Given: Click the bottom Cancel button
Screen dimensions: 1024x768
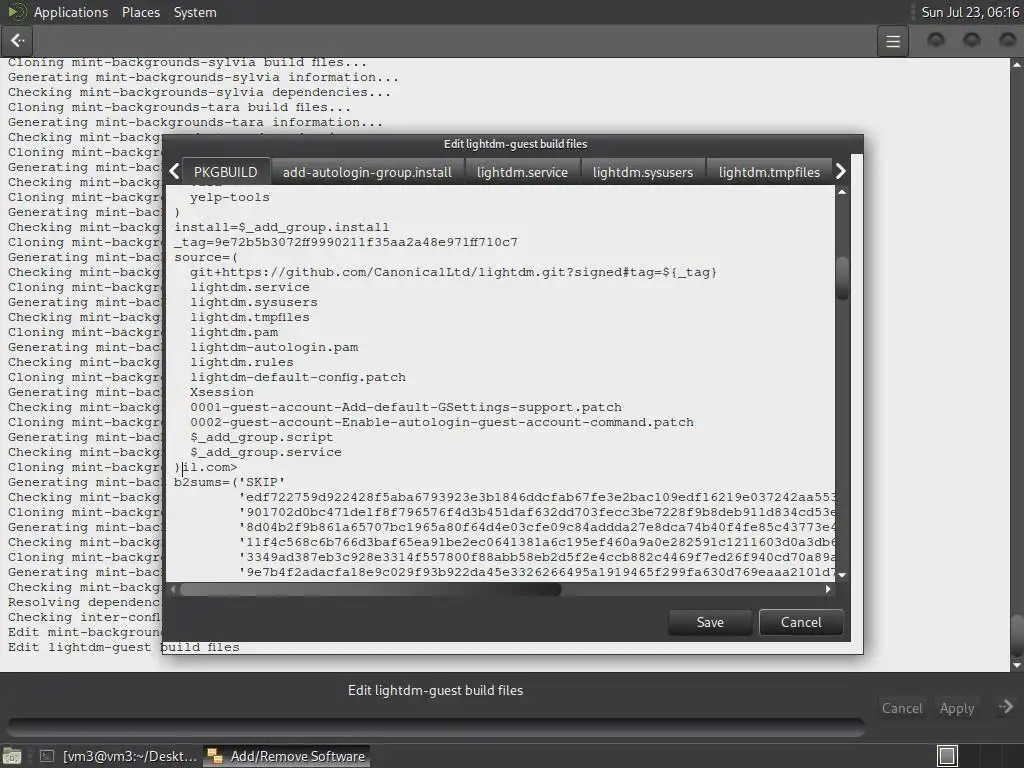Looking at the screenshot, I should tap(902, 708).
